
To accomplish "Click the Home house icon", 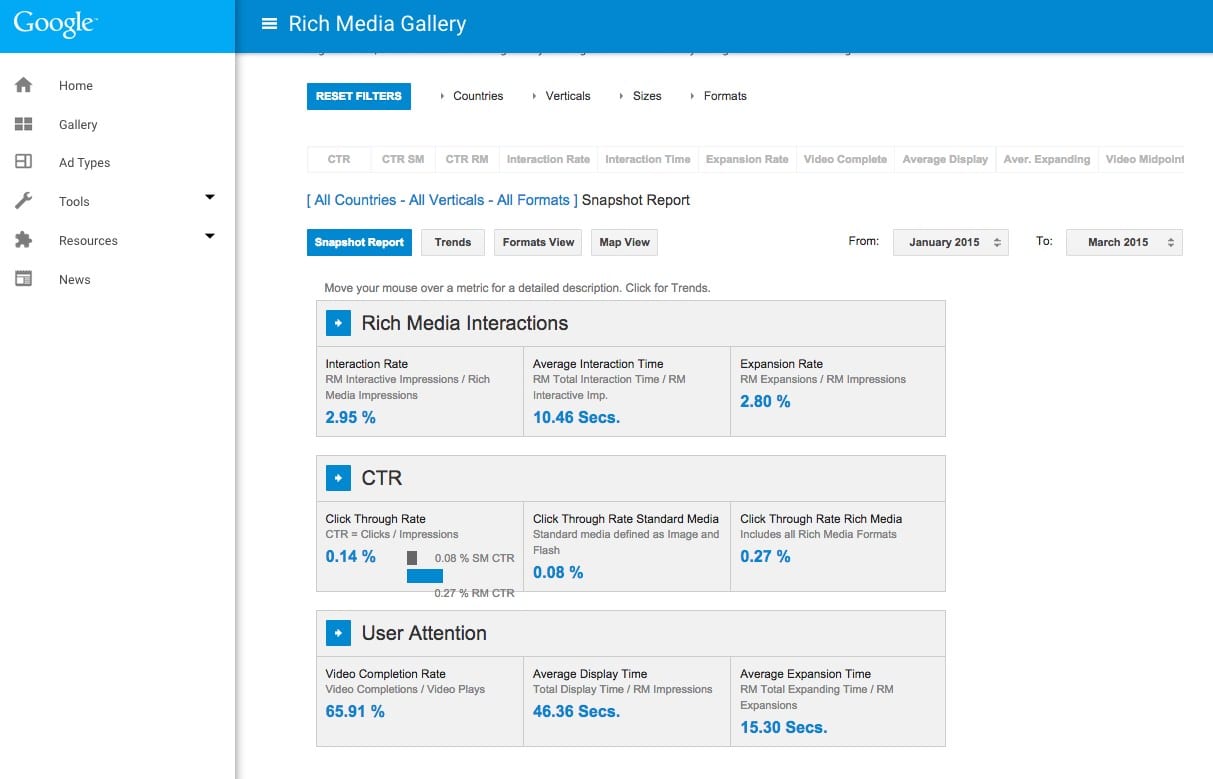I will pyautogui.click(x=24, y=85).
